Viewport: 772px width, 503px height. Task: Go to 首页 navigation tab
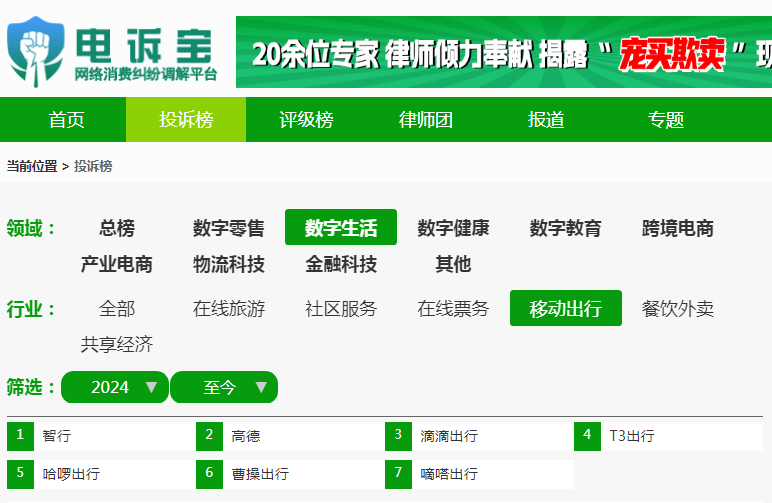[66, 120]
